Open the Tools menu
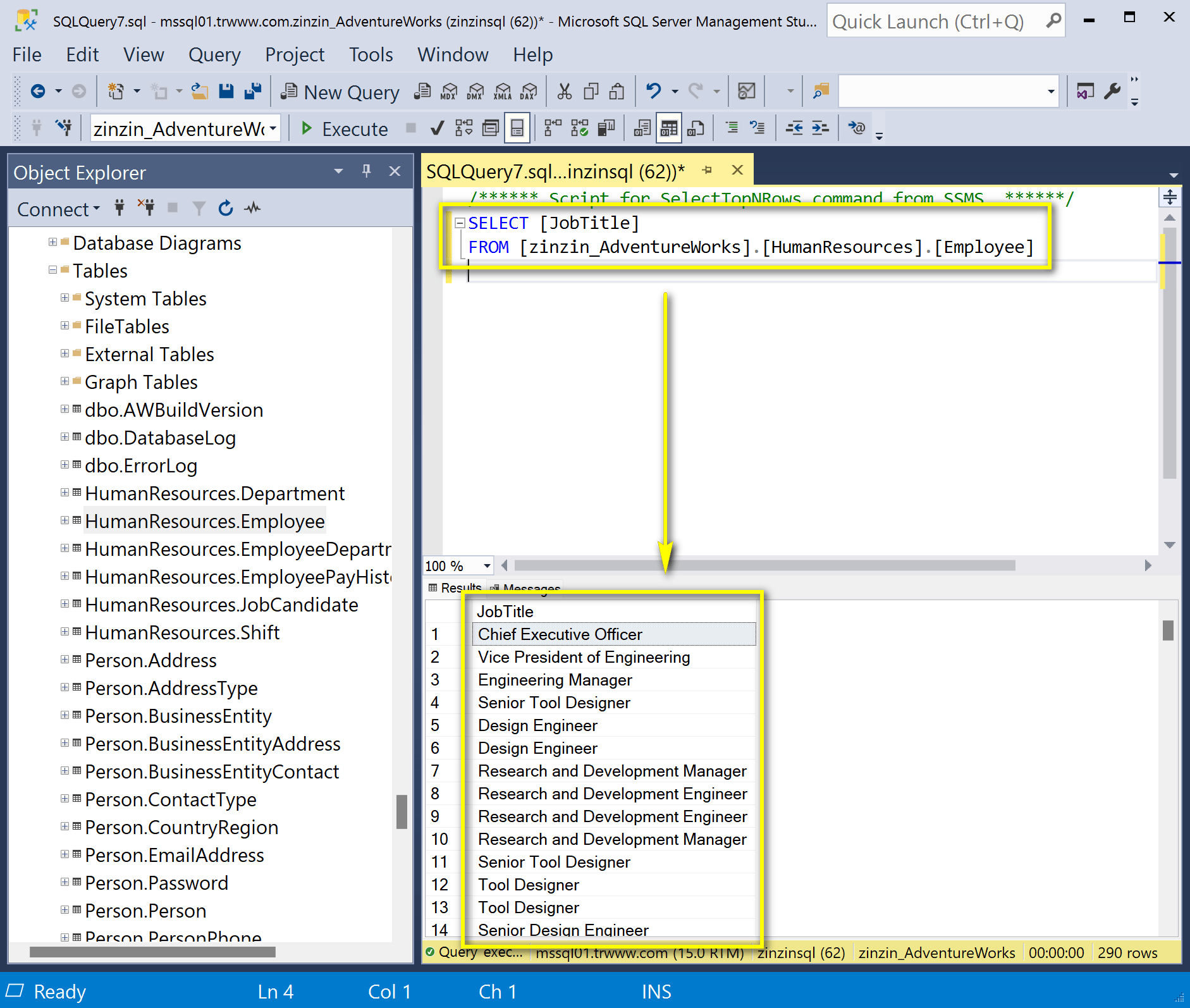Screen dimensions: 1190x1008 point(371,55)
